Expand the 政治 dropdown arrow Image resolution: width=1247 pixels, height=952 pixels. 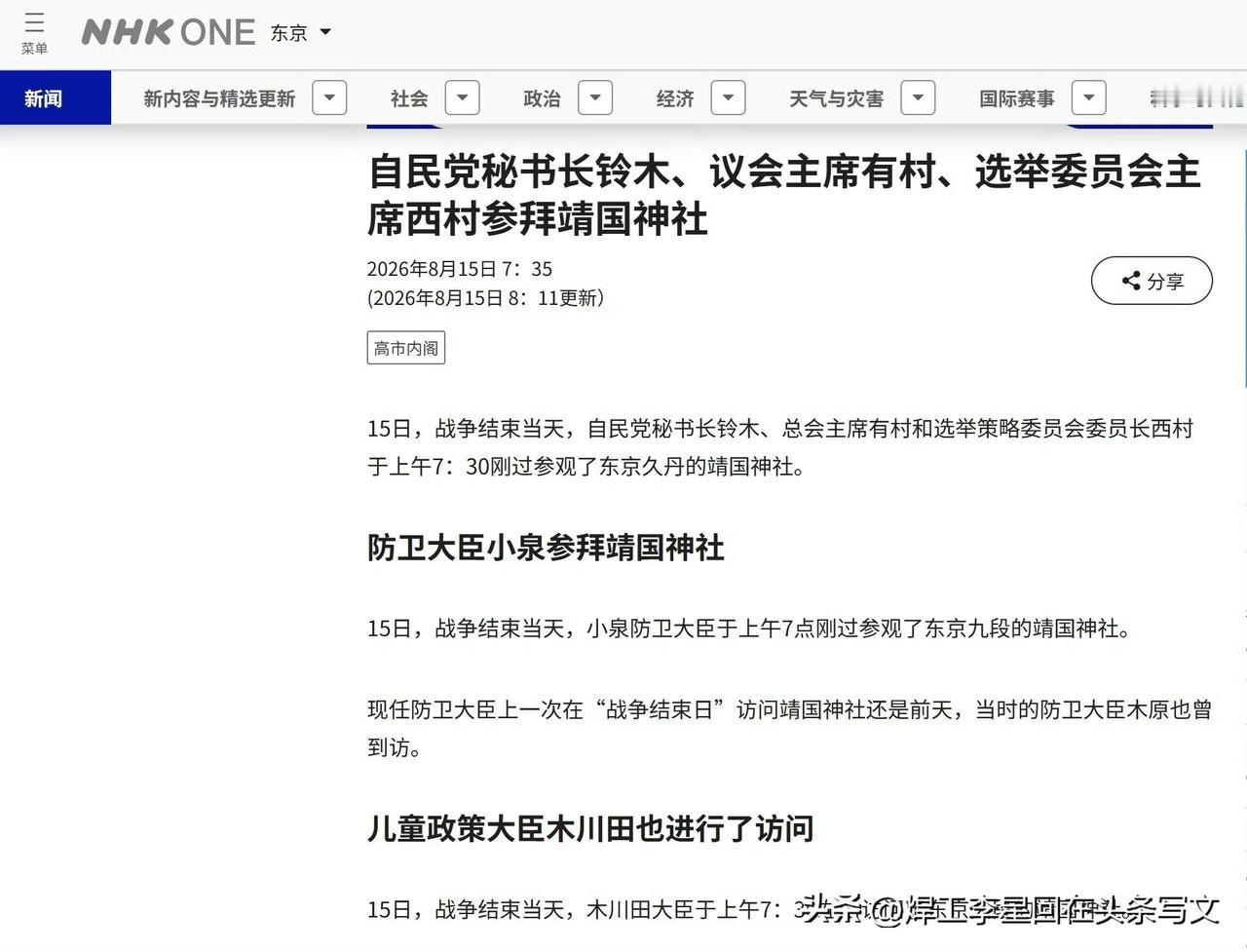tap(595, 97)
